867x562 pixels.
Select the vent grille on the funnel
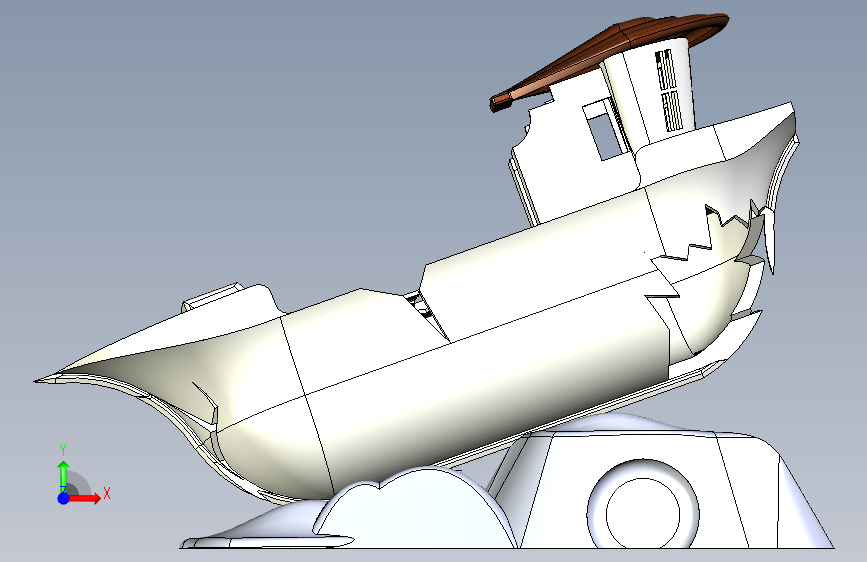point(669,90)
